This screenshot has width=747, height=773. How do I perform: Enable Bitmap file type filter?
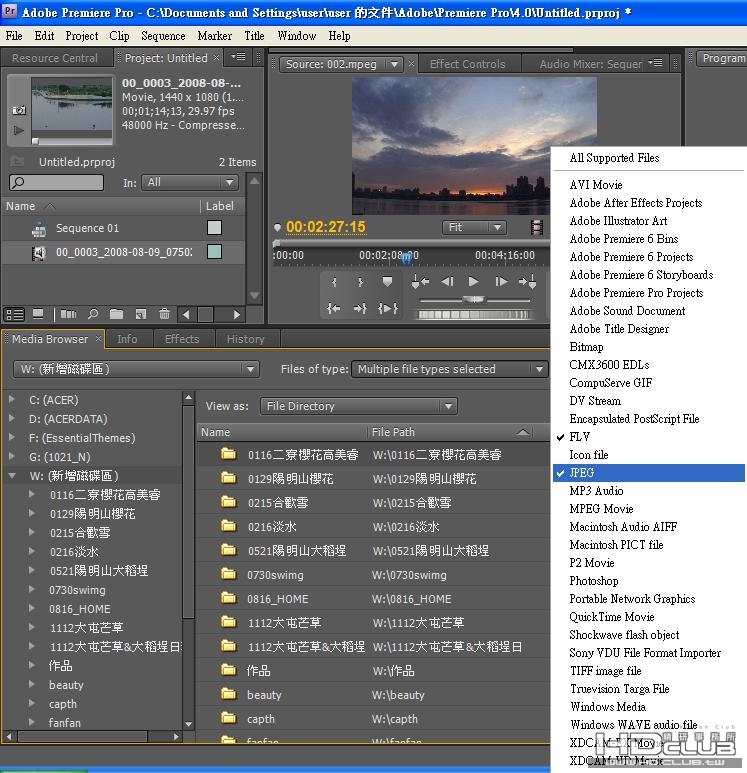click(586, 347)
